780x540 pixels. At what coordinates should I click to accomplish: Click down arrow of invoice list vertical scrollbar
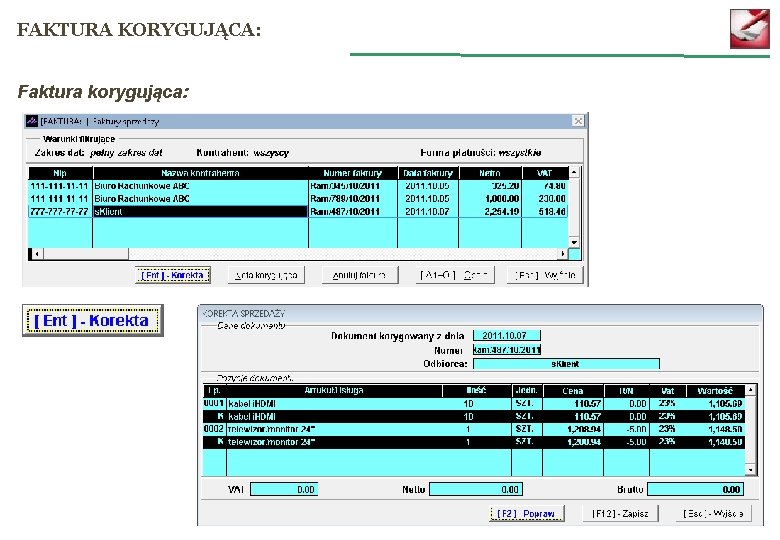[x=574, y=242]
